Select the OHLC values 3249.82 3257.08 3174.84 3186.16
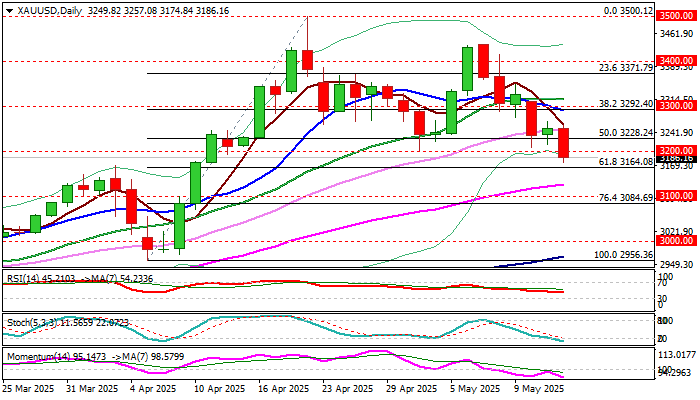 (x=158, y=11)
